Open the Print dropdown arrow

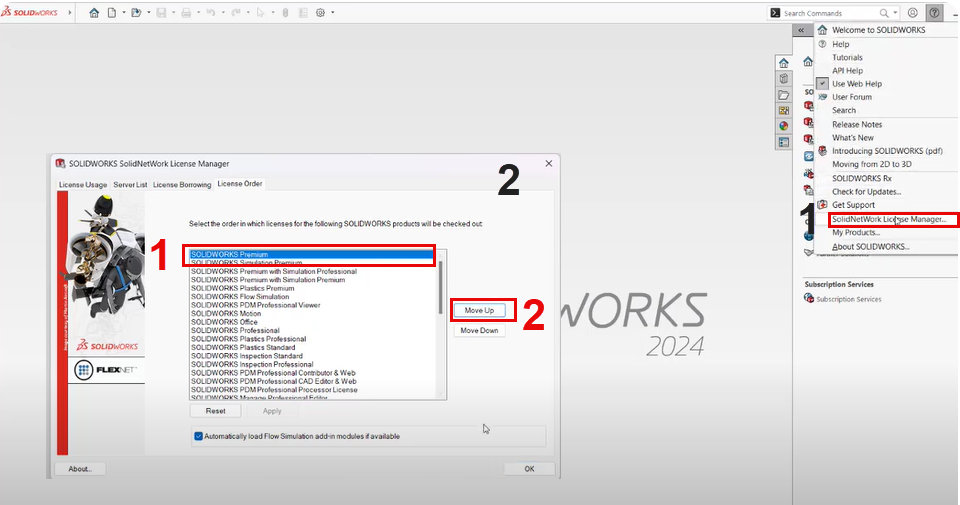tap(198, 13)
